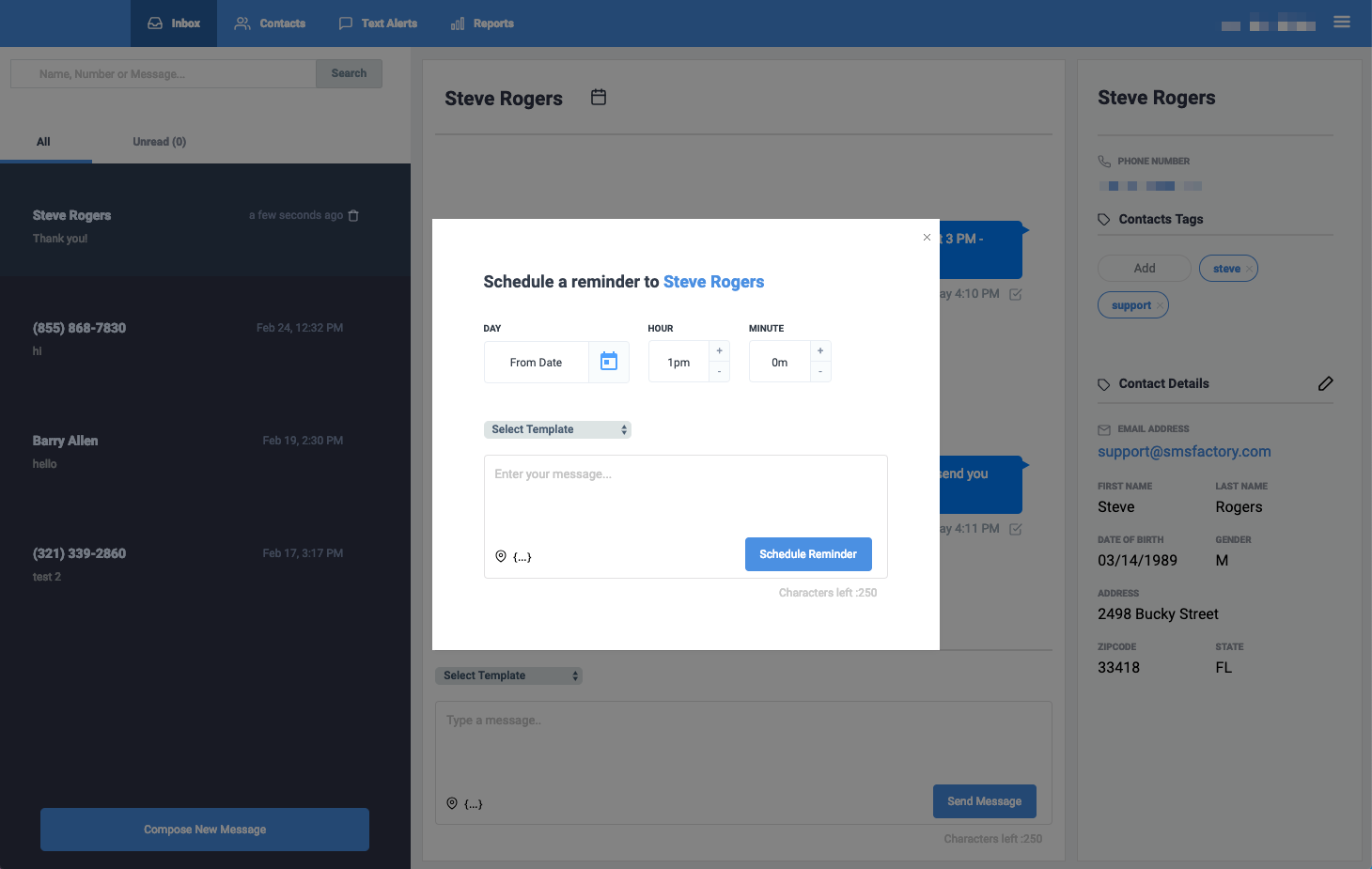Image resolution: width=1372 pixels, height=869 pixels.
Task: Click the From Date field
Action: [x=537, y=363]
